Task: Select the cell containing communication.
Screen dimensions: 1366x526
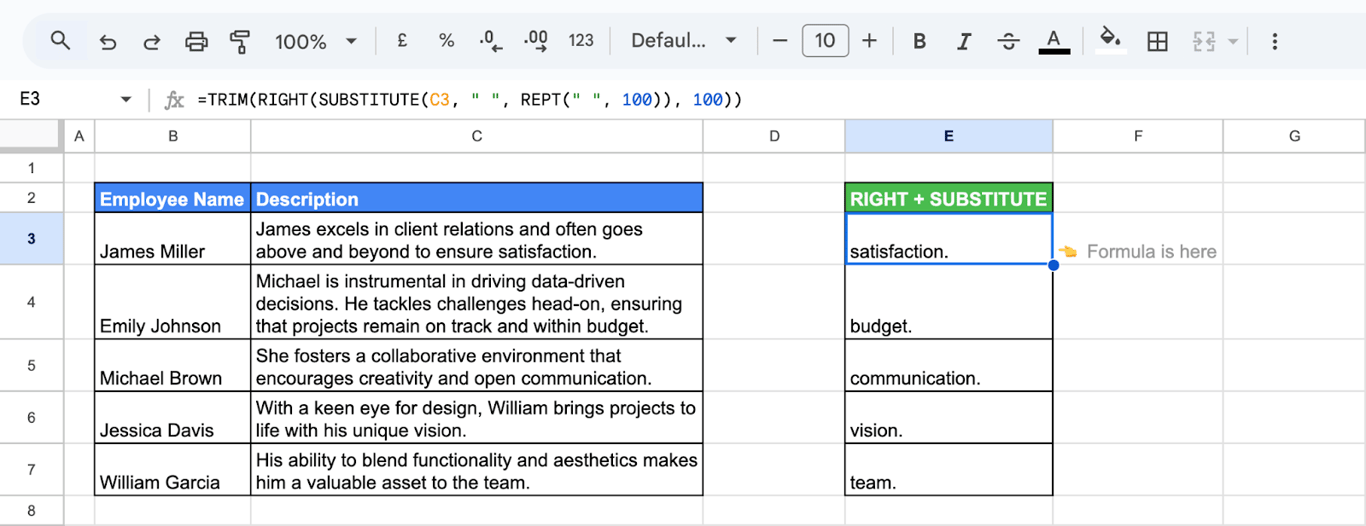Action: [x=949, y=365]
